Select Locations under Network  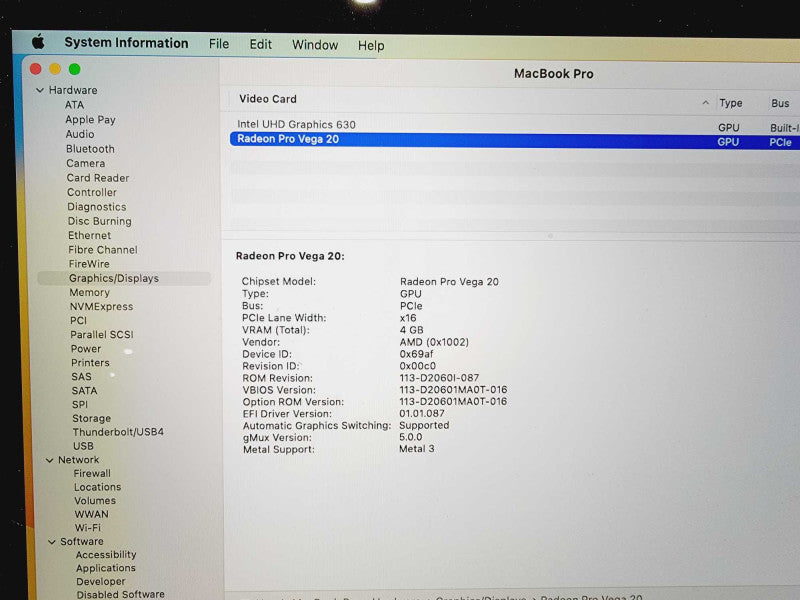(97, 487)
